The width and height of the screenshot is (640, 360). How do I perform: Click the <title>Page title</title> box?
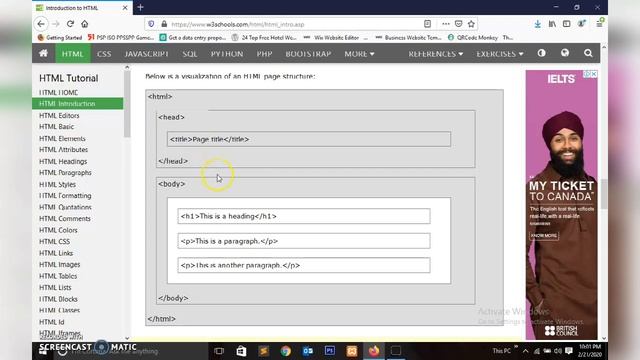point(309,139)
